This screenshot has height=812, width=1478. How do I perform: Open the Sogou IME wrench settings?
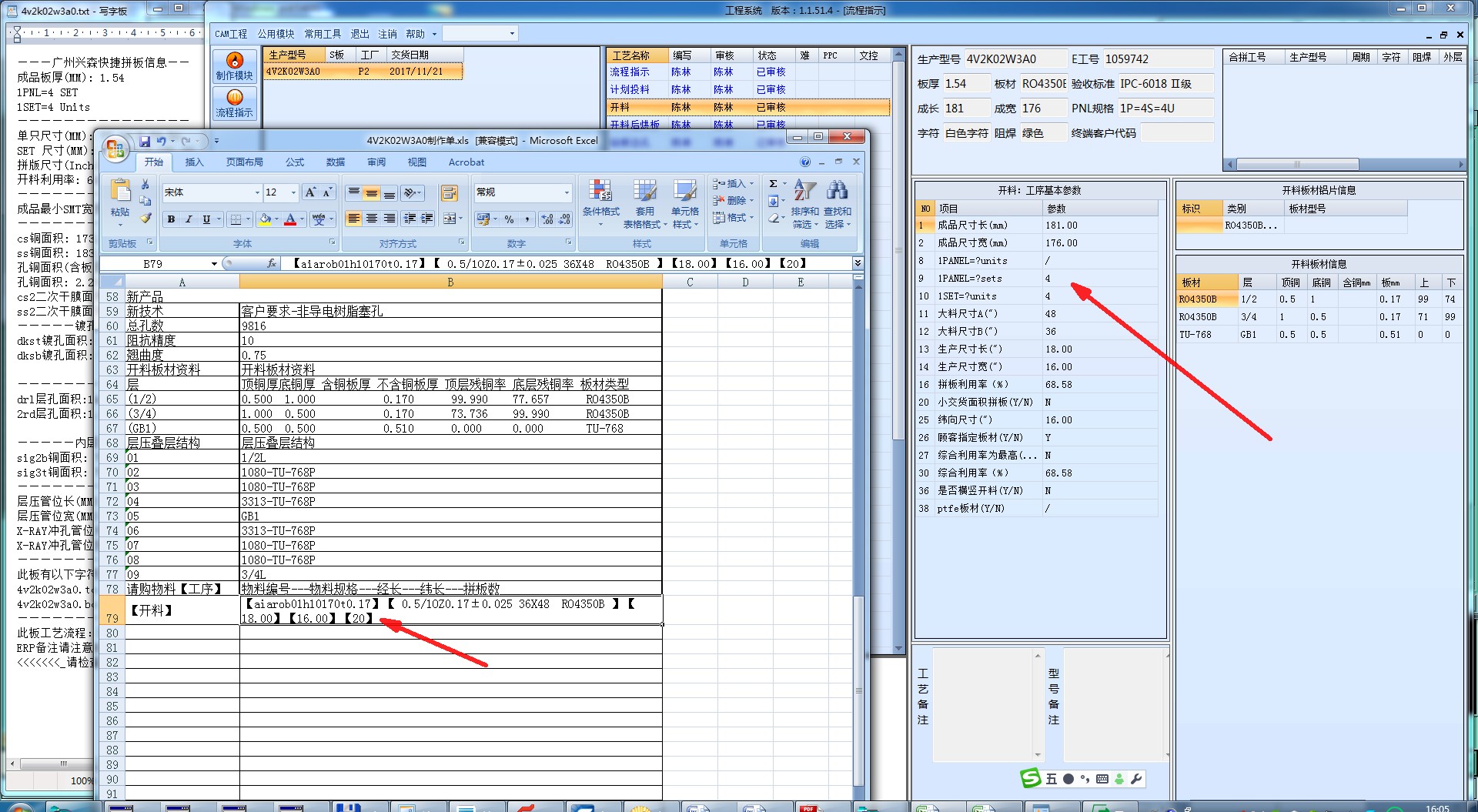1136,778
